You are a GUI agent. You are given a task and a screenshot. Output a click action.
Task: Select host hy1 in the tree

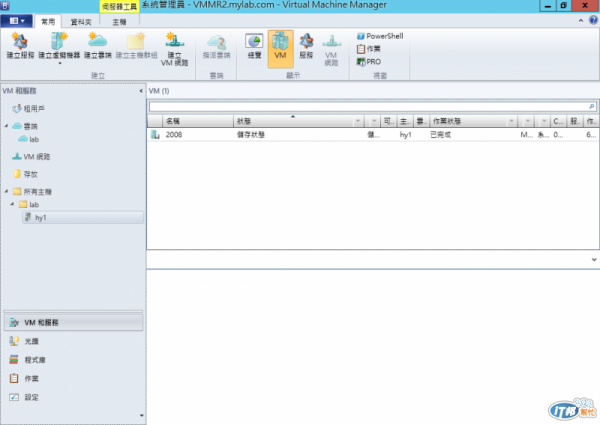click(83, 217)
